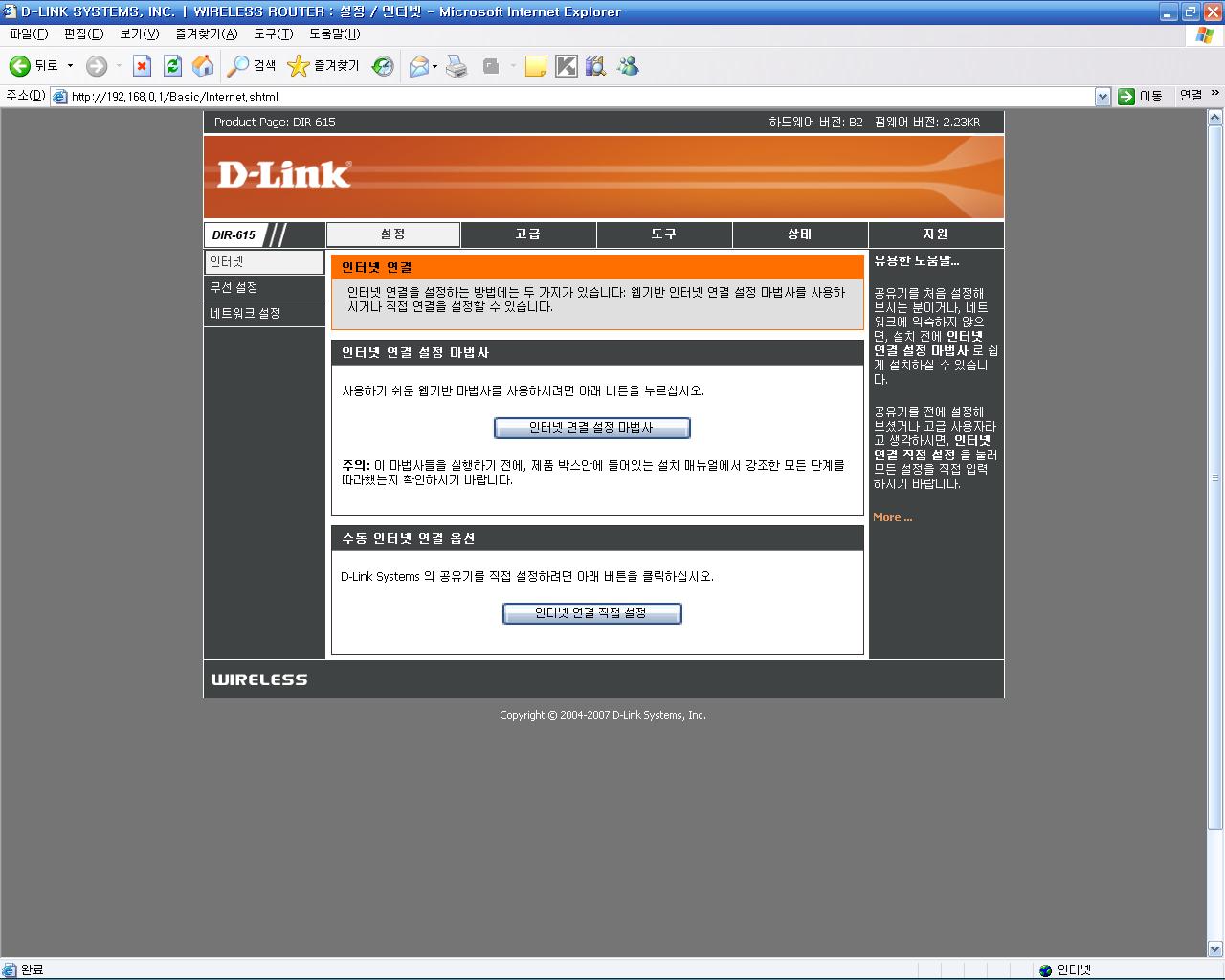Select the 설정 tab

[393, 234]
